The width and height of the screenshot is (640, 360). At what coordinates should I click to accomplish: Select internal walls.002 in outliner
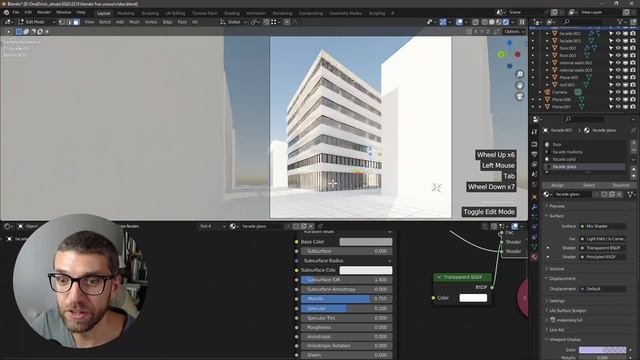coord(576,63)
